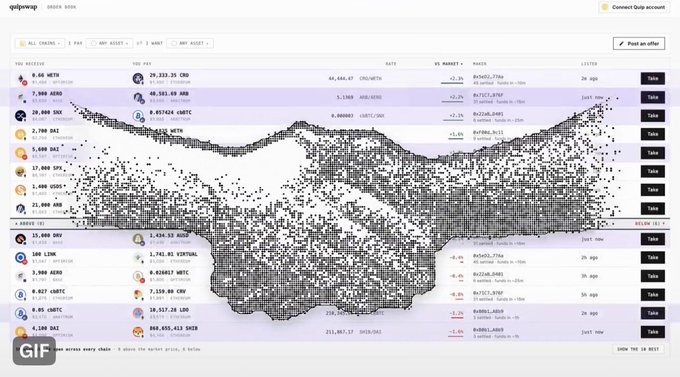
Task: Click the cbBTC token icon in 0.05 cbBTC row
Action: [x=21, y=314]
